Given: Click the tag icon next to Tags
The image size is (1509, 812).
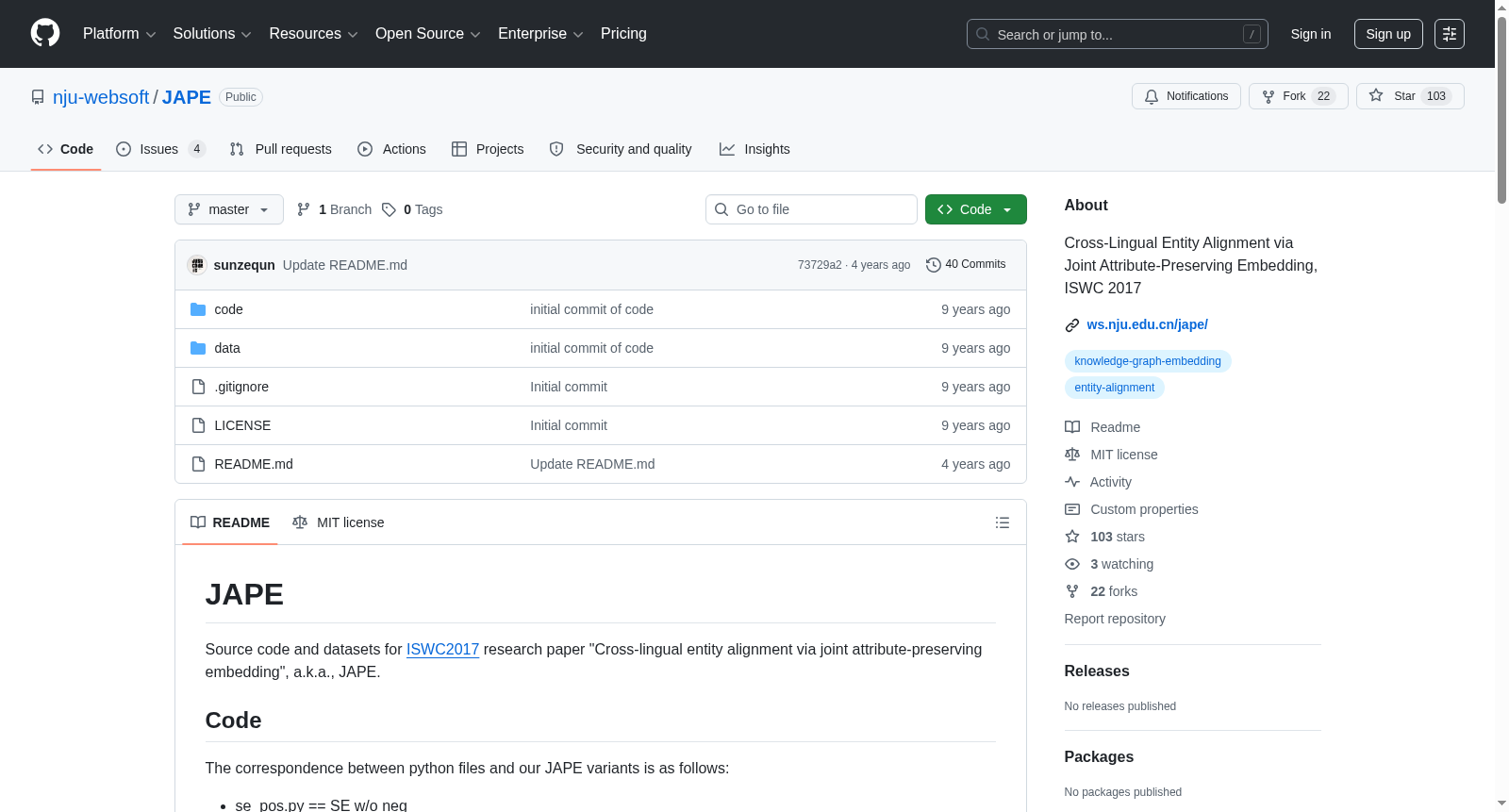Looking at the screenshot, I should 389,209.
